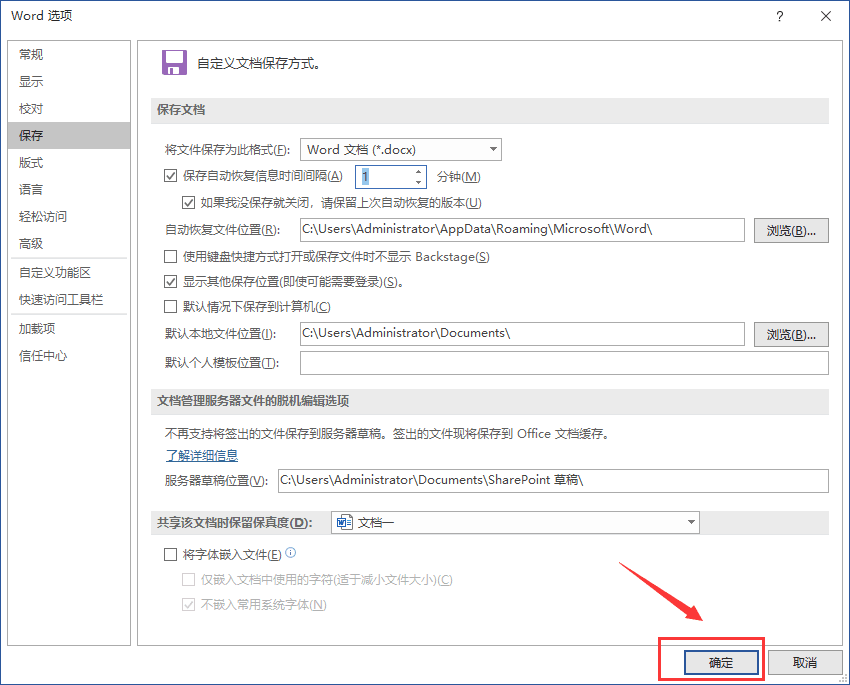850x685 pixels.
Task: Toggle 如果我没保存就关闭 keep last version checkbox
Action: (188, 203)
